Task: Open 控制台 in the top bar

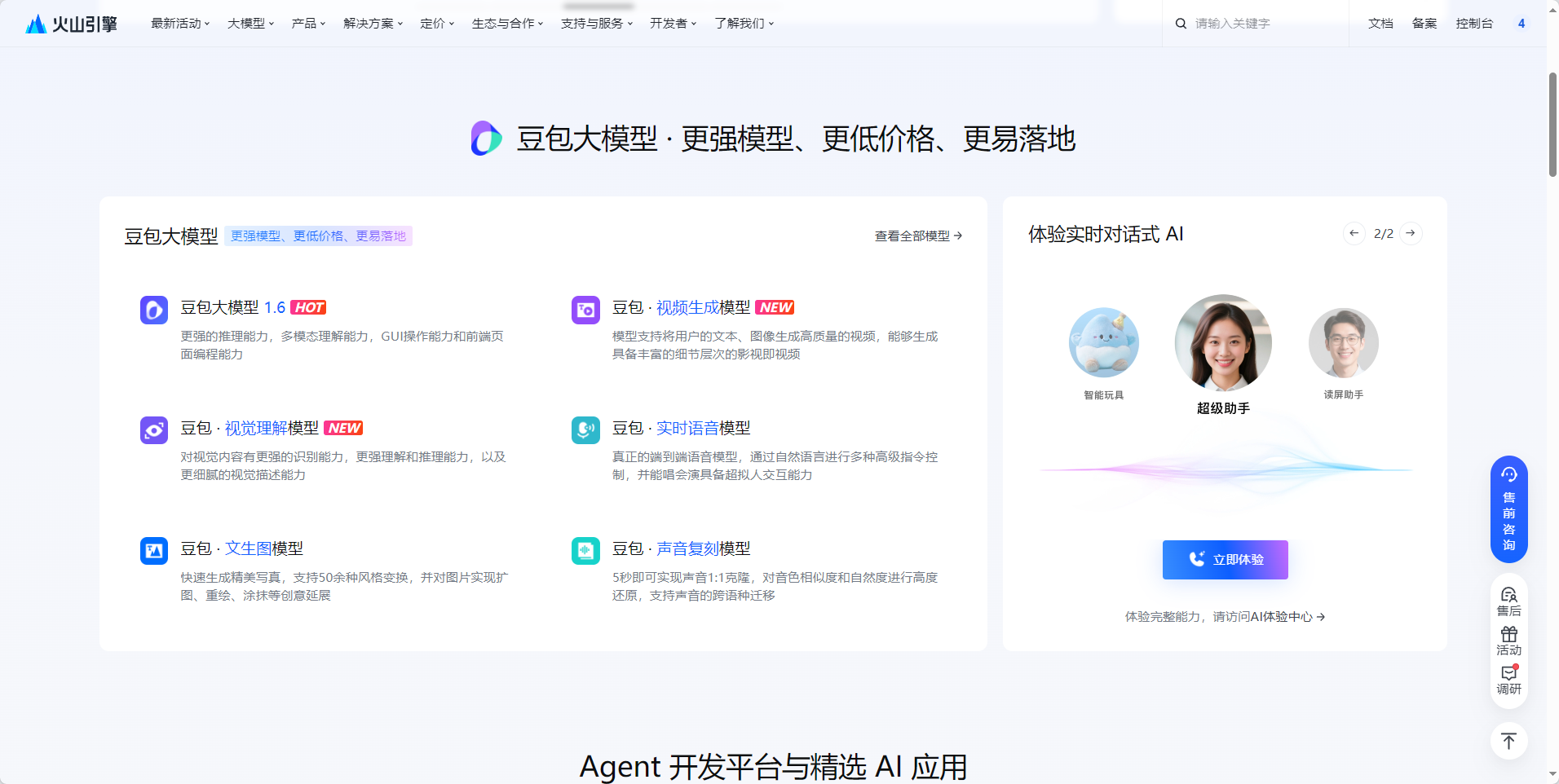Action: coord(1474,24)
